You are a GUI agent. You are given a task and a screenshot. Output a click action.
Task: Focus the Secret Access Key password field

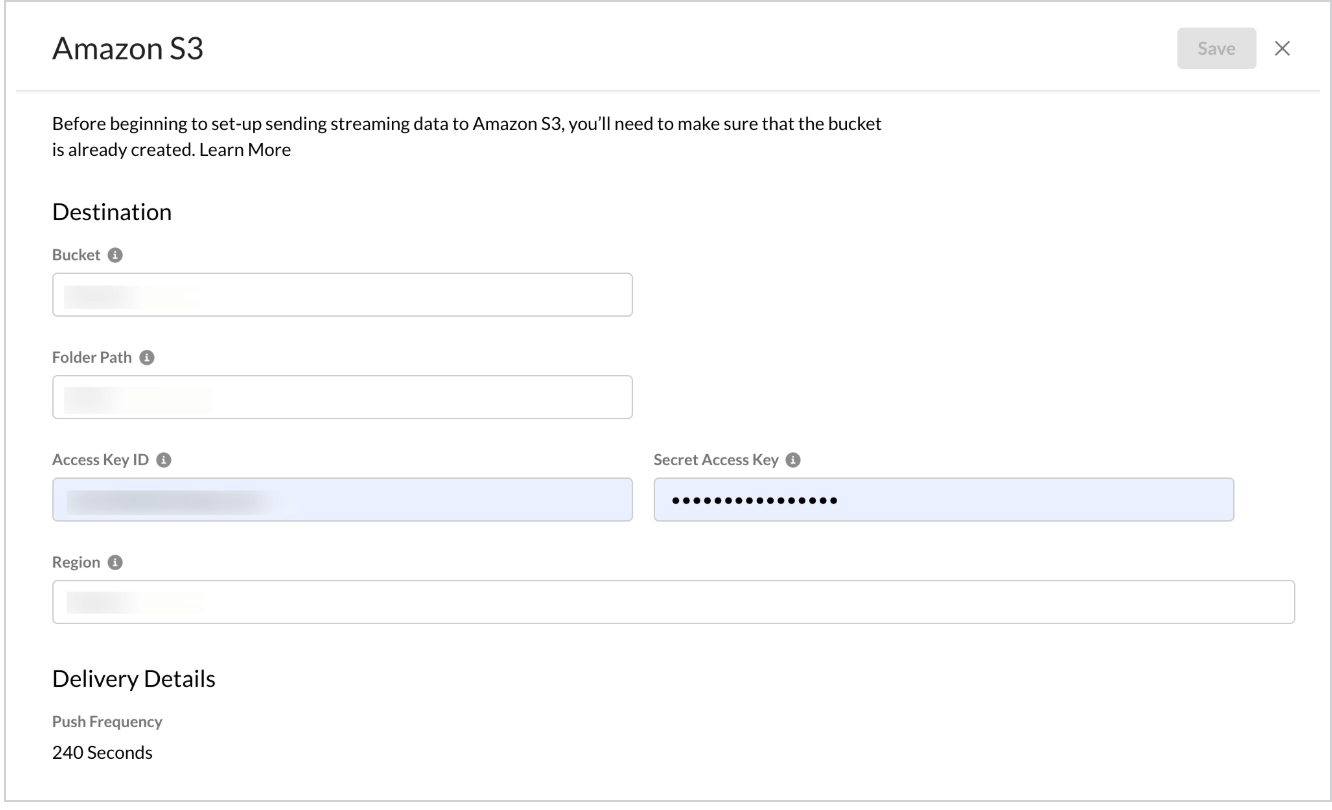point(943,500)
